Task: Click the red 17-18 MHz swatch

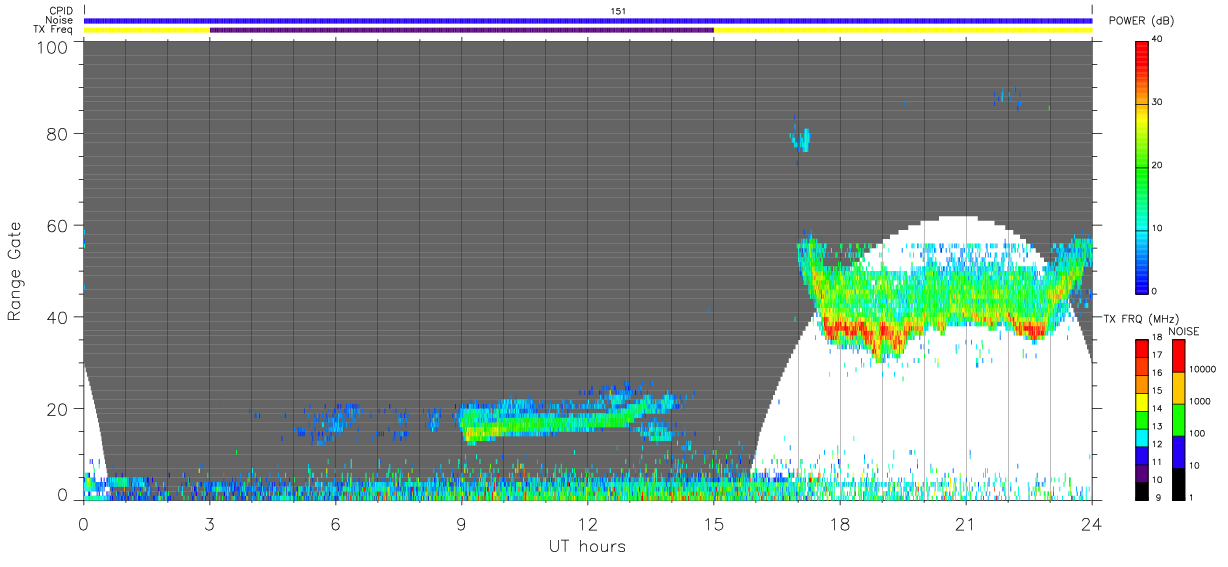Action: click(x=1142, y=348)
